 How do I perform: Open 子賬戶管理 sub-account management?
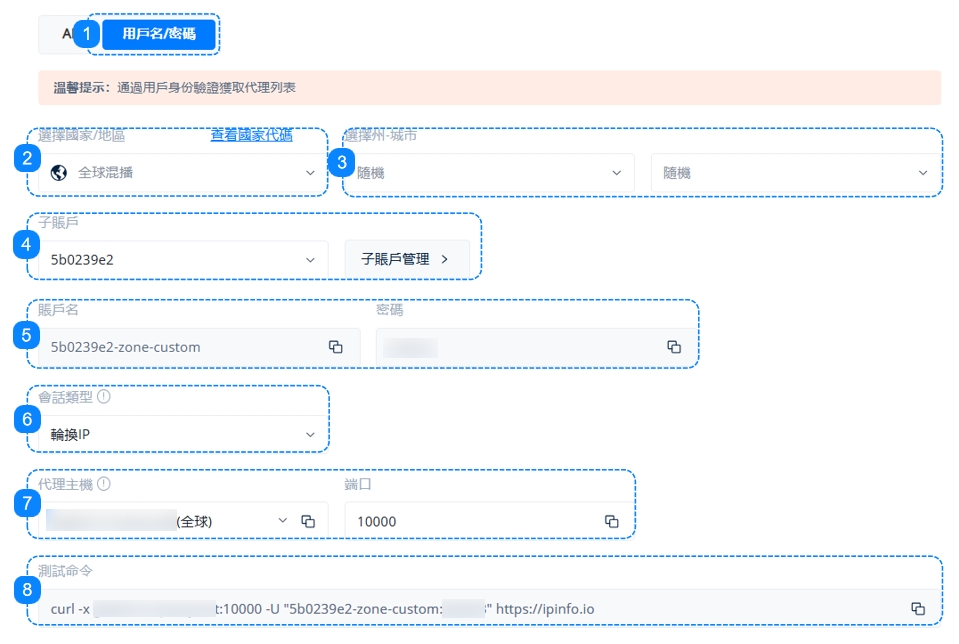pyautogui.click(x=405, y=259)
